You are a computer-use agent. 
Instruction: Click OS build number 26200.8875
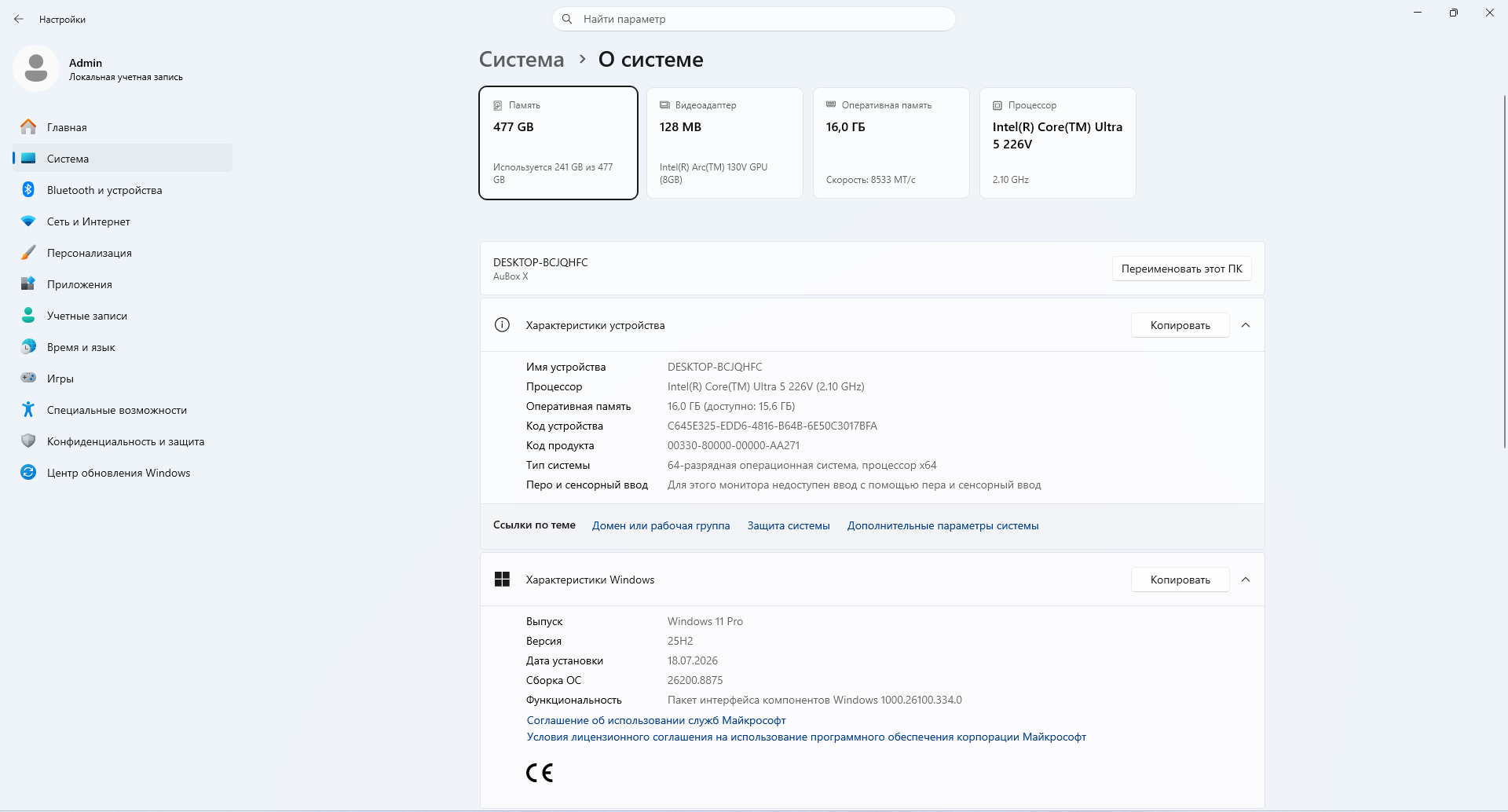(x=695, y=680)
